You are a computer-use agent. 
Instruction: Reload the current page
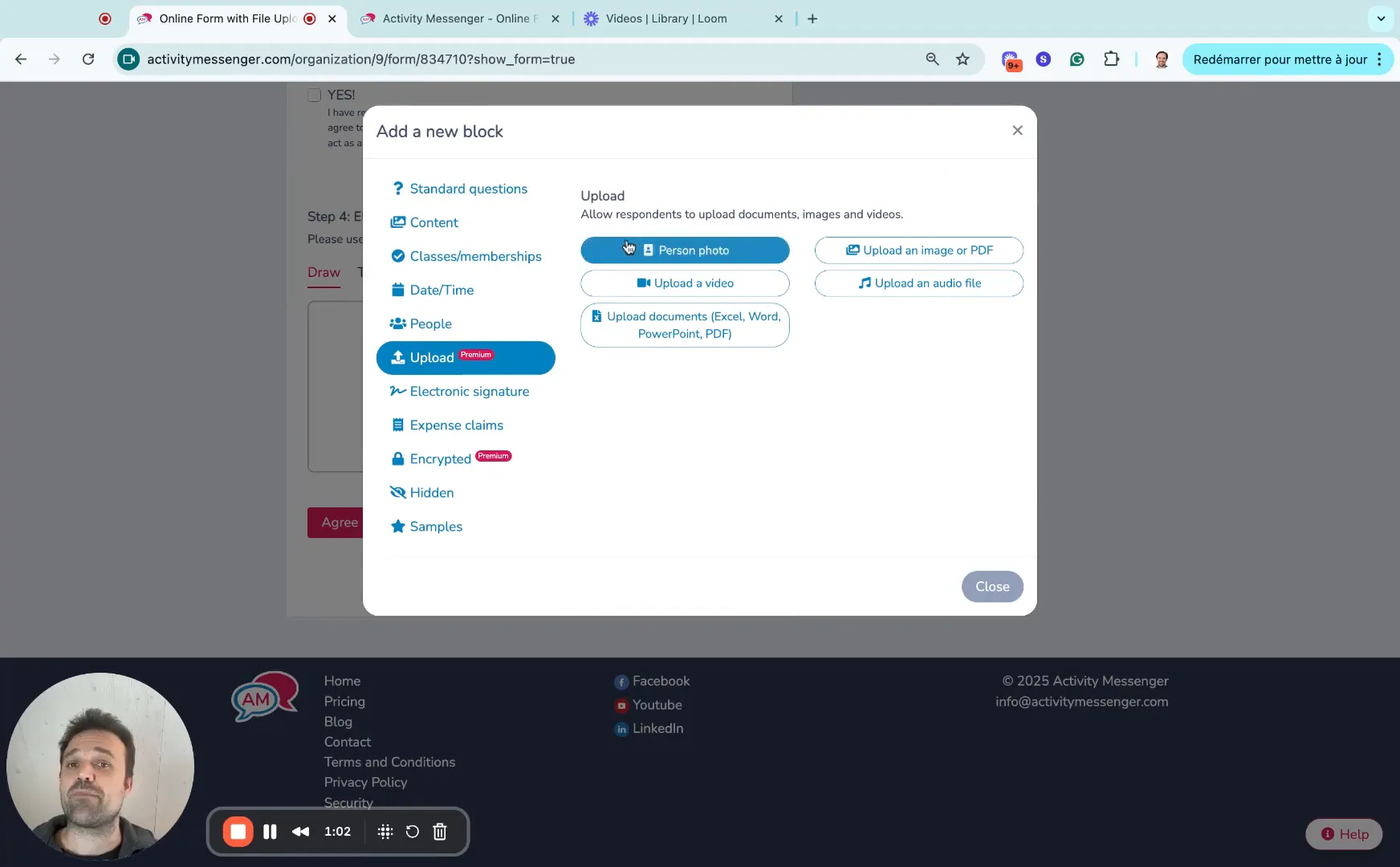88,59
